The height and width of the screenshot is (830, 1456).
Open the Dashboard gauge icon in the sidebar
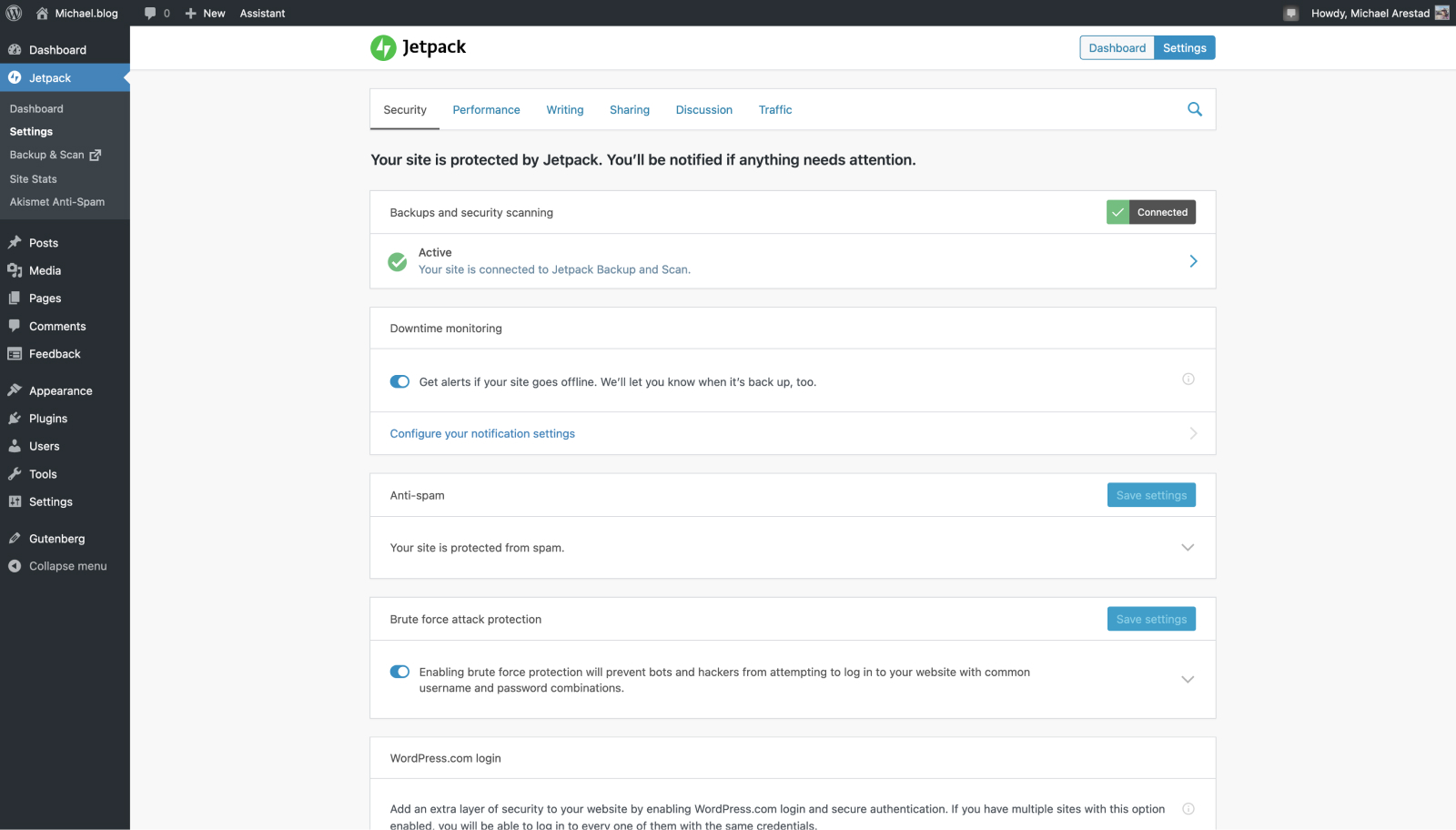15,50
